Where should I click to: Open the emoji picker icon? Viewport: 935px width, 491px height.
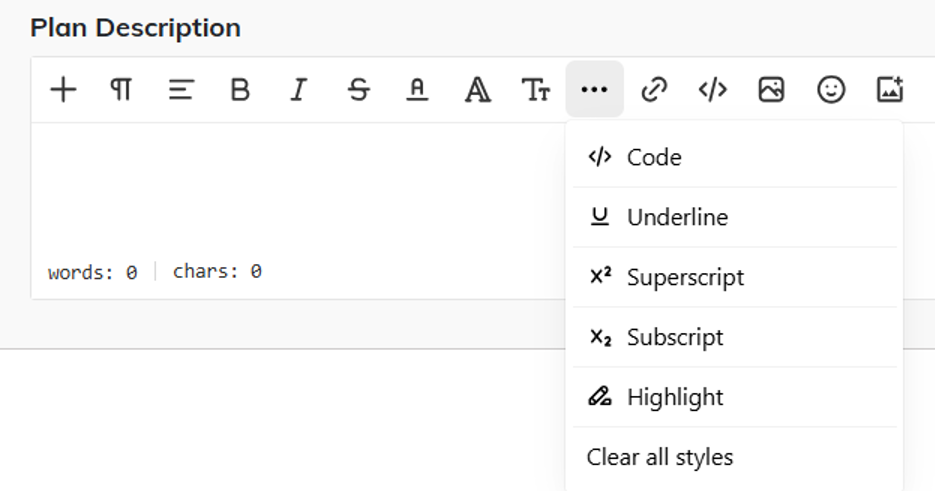pos(831,90)
